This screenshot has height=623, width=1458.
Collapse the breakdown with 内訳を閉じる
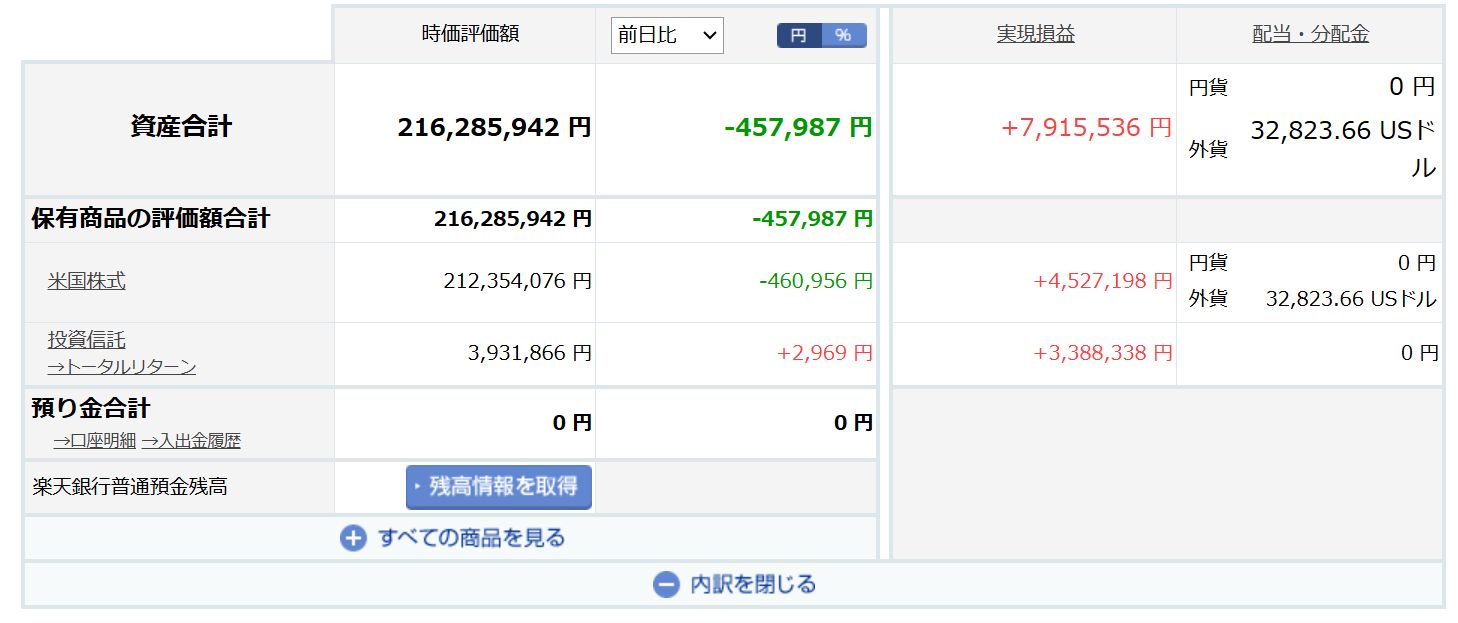[x=752, y=584]
